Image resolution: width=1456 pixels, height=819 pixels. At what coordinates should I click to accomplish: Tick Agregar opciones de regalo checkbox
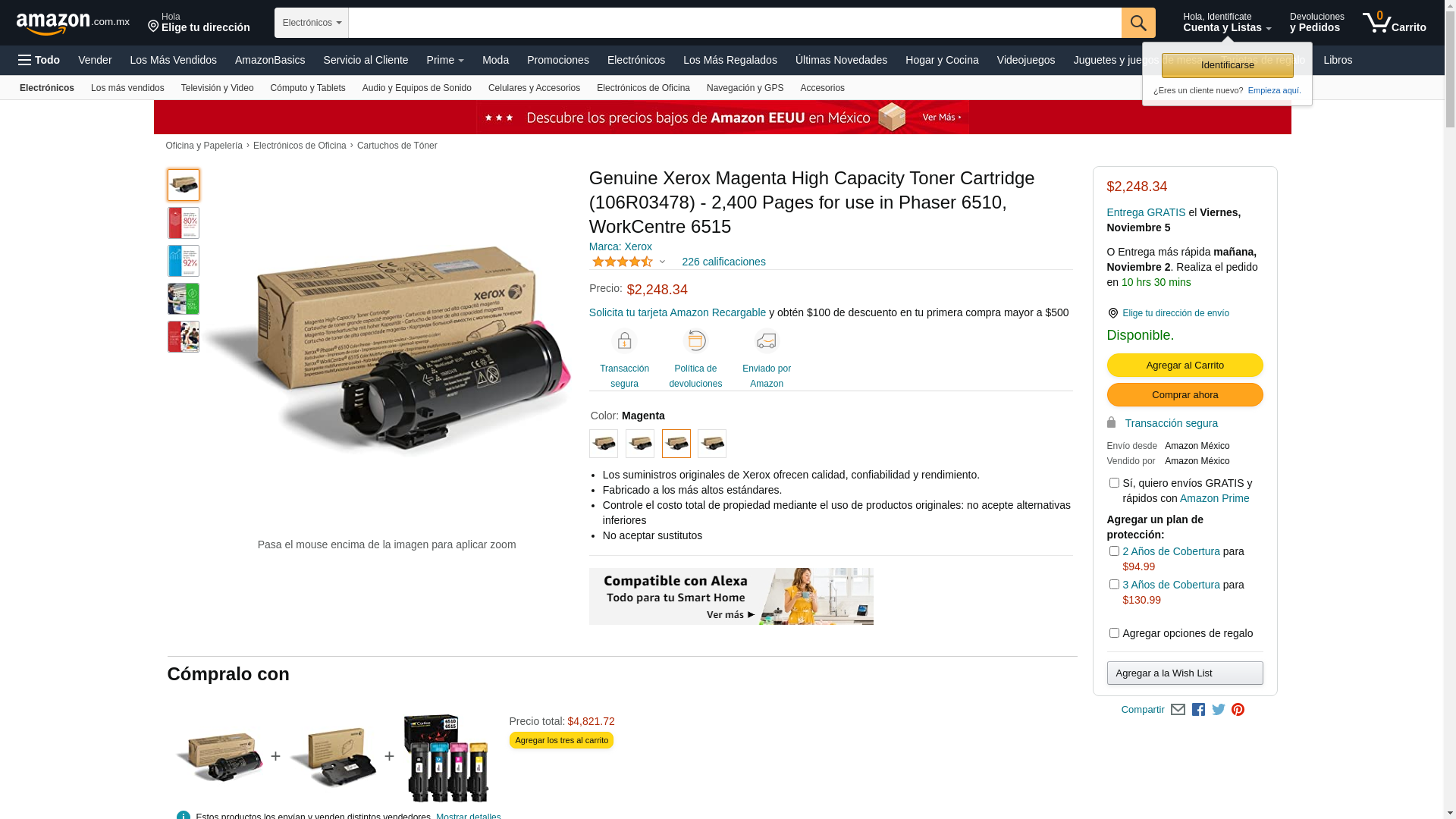click(1114, 633)
